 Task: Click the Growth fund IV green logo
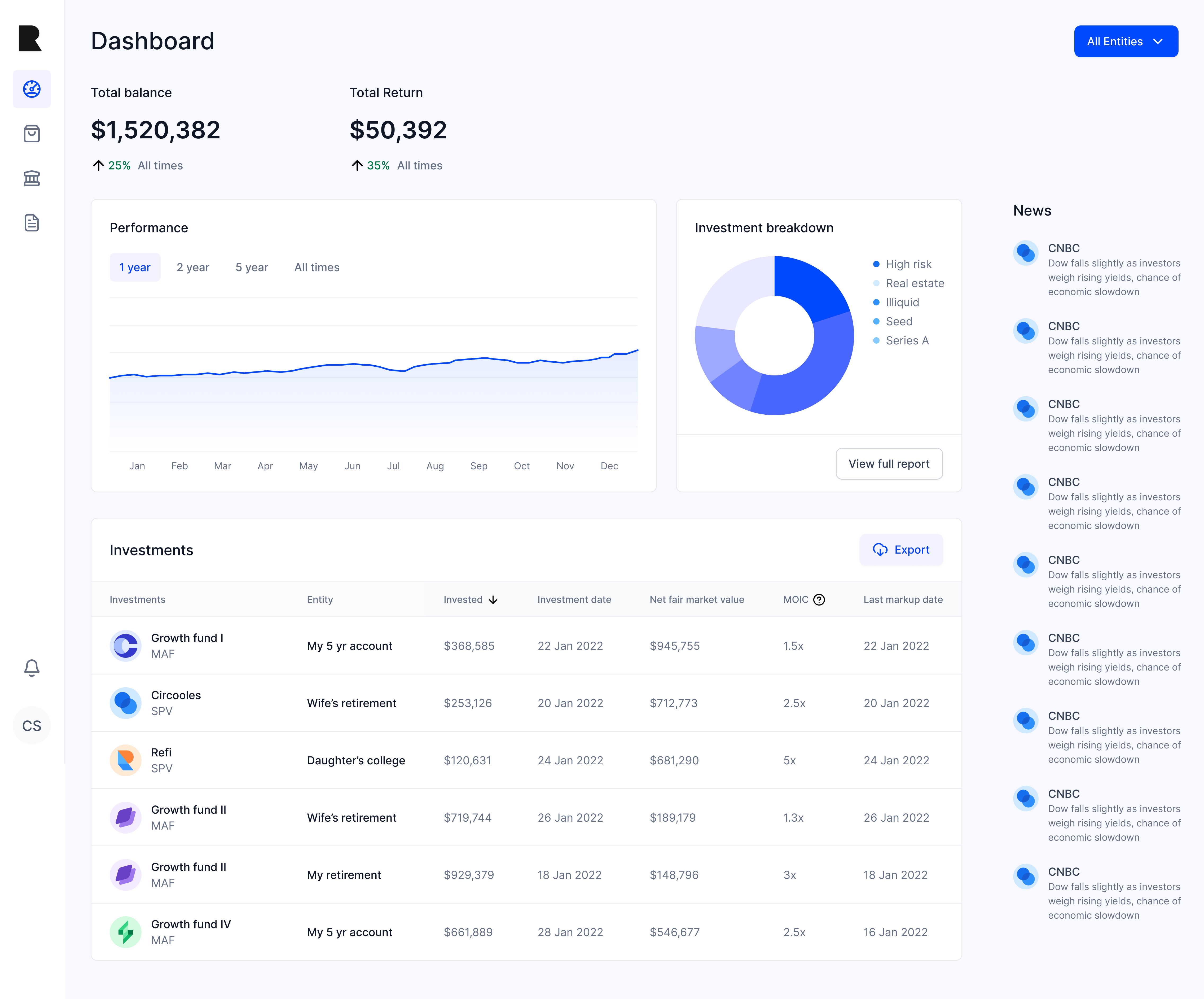coord(125,932)
